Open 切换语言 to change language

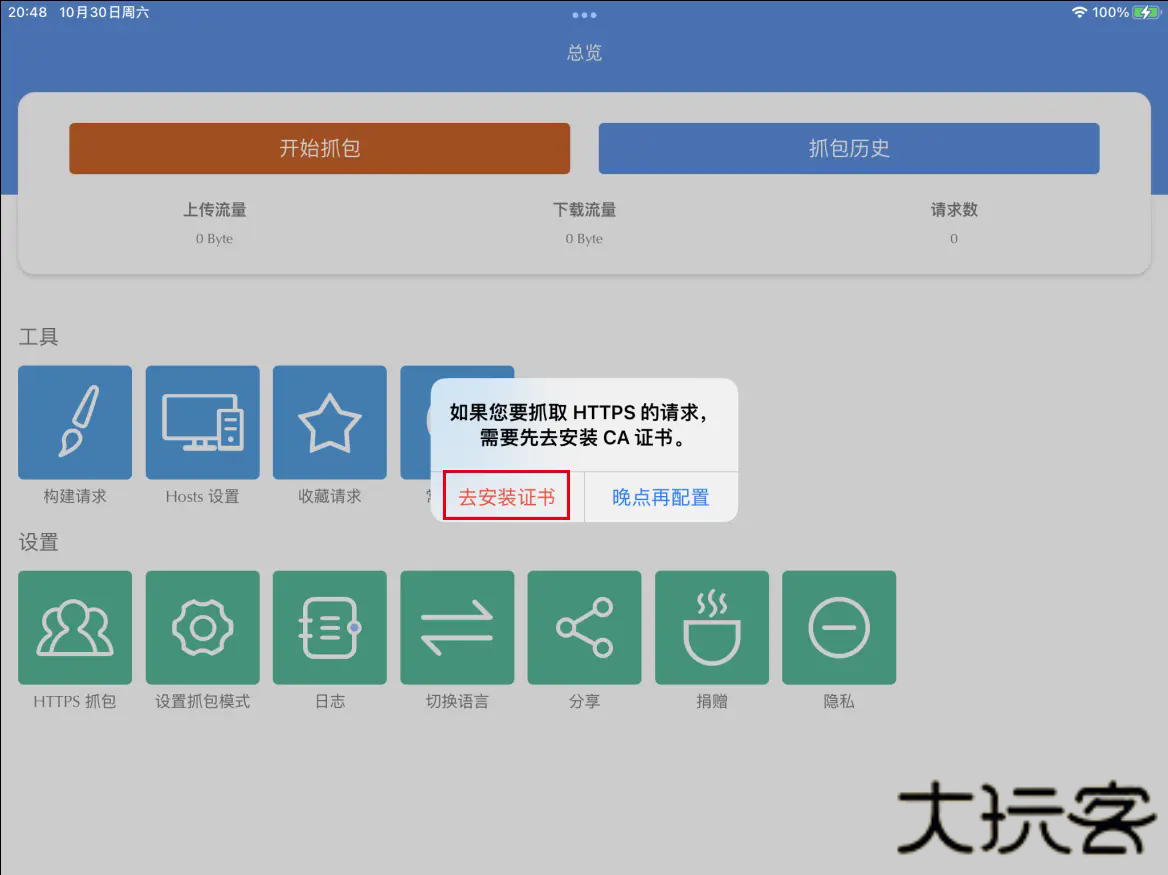click(x=457, y=628)
